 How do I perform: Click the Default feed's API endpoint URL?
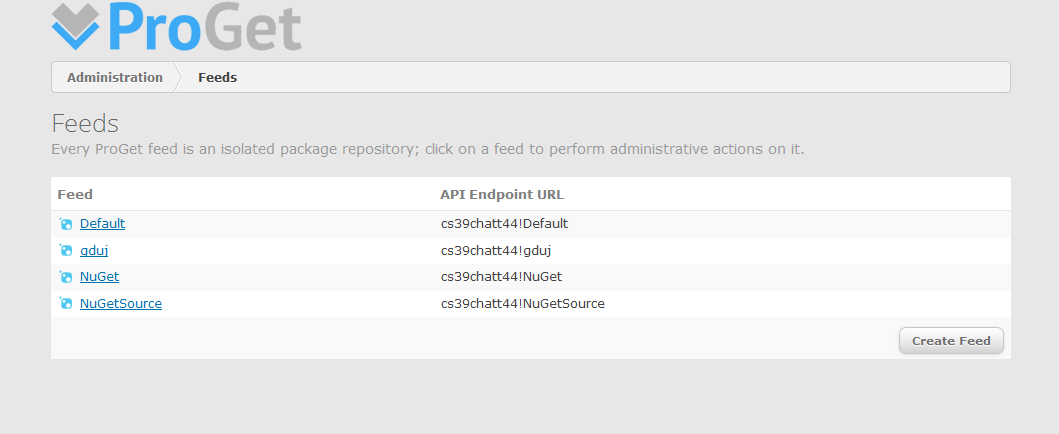tap(504, 224)
